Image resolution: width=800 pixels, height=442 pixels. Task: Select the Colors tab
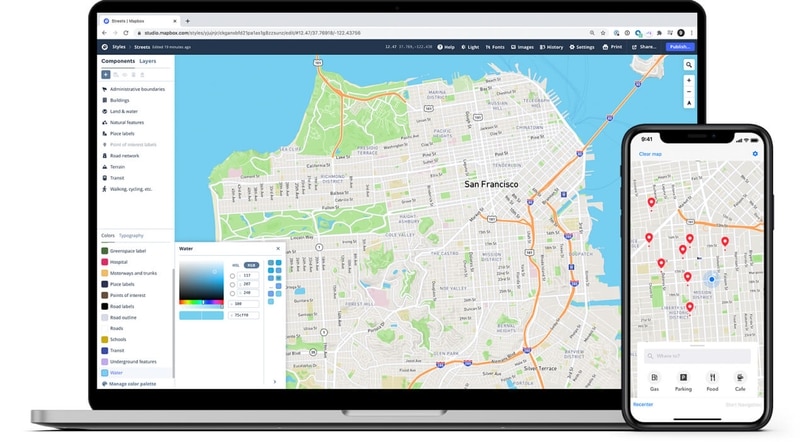coord(108,235)
